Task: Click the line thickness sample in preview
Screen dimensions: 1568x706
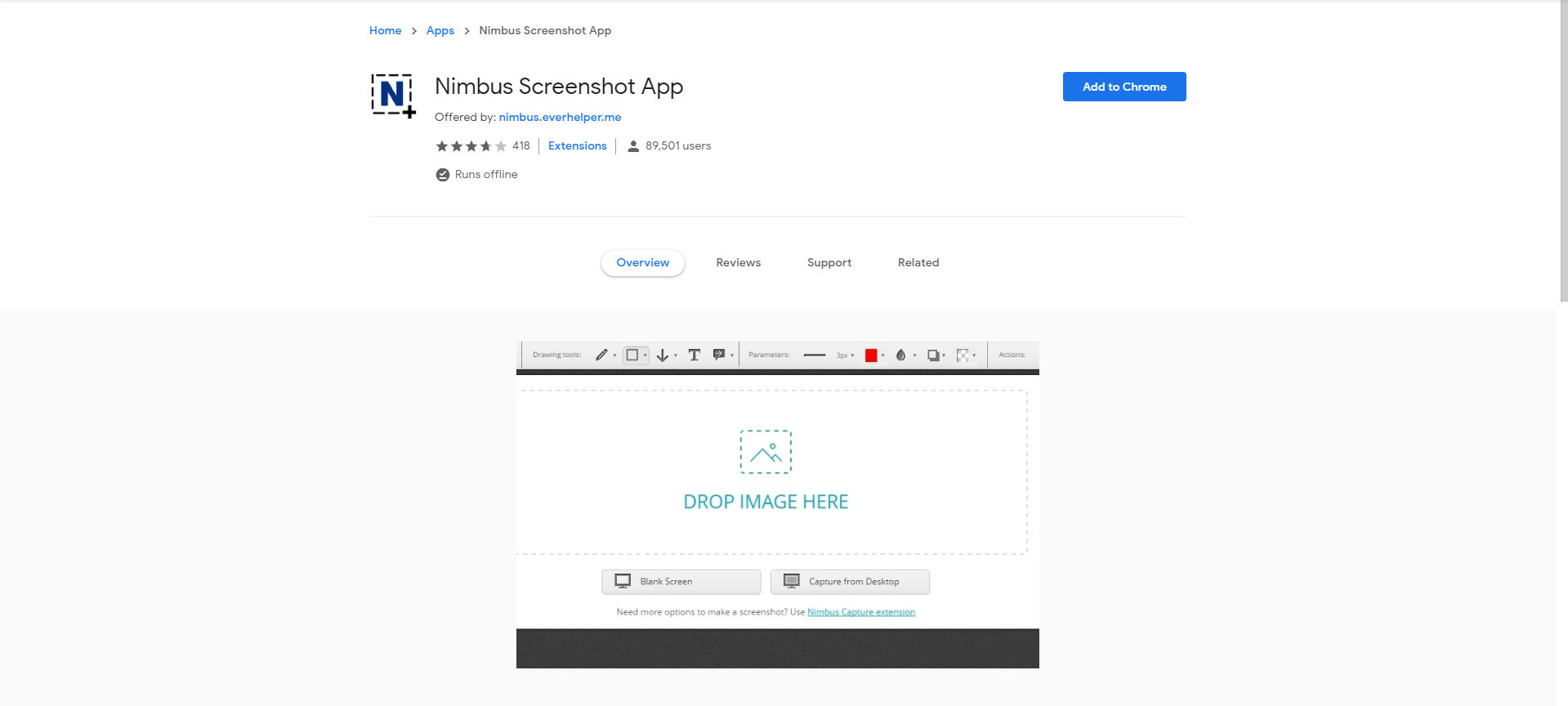Action: tap(815, 355)
